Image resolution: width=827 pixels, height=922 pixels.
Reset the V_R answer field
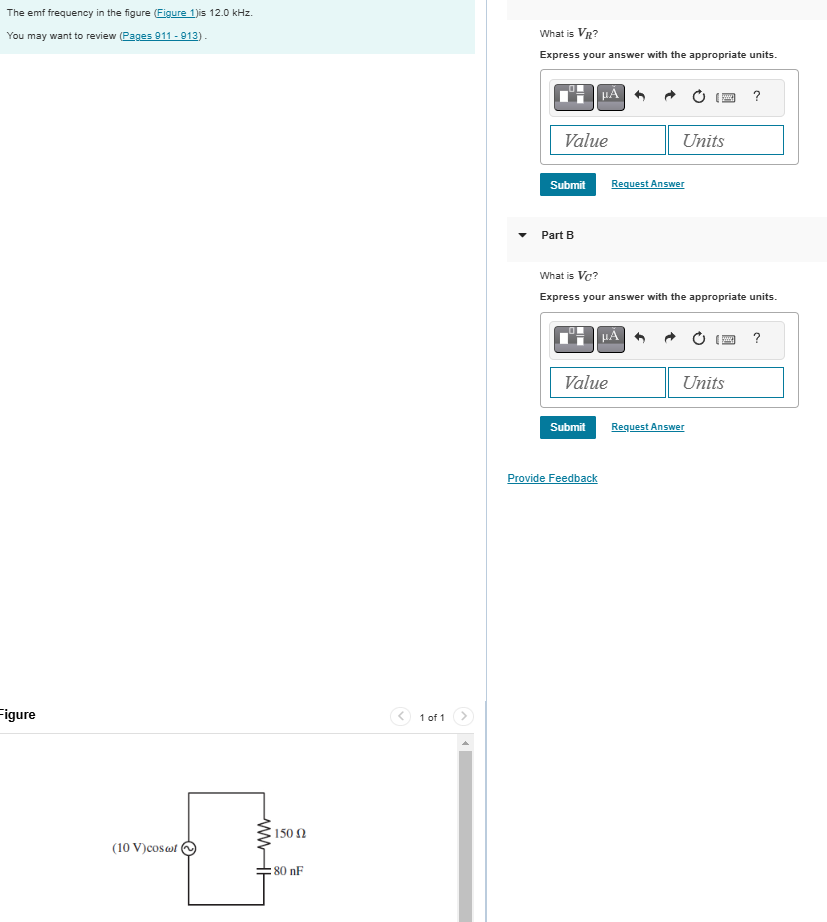[698, 96]
